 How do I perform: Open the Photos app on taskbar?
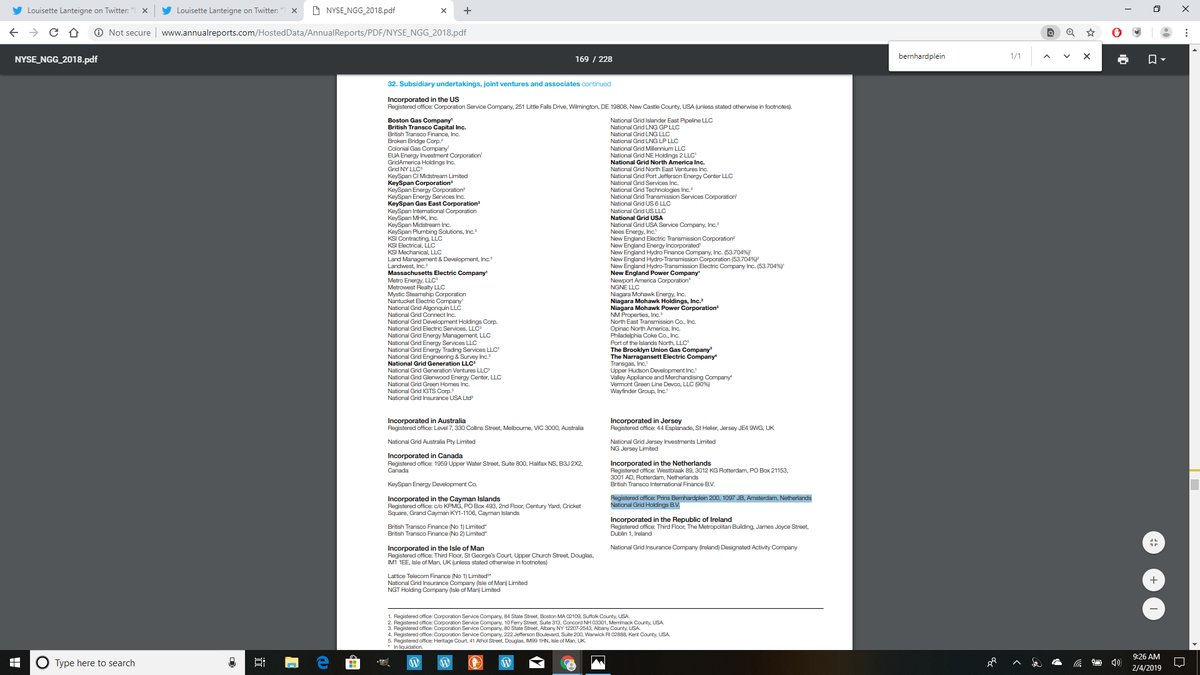pyautogui.click(x=598, y=662)
